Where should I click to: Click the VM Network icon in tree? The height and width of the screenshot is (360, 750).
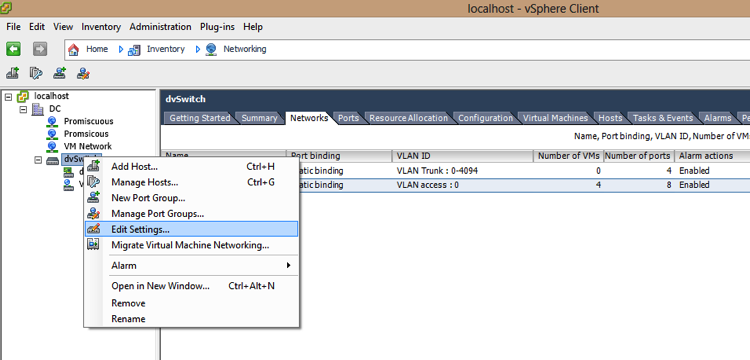(52, 146)
